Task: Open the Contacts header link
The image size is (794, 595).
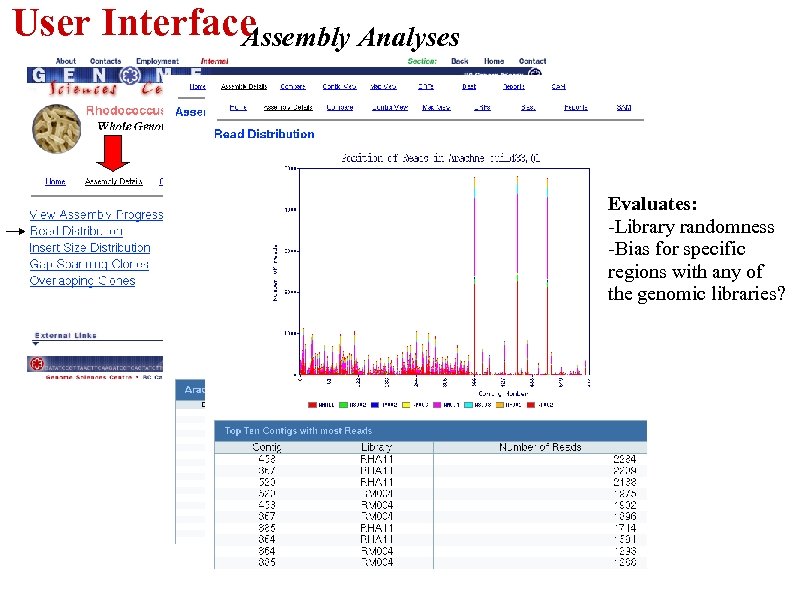Action: [x=105, y=61]
